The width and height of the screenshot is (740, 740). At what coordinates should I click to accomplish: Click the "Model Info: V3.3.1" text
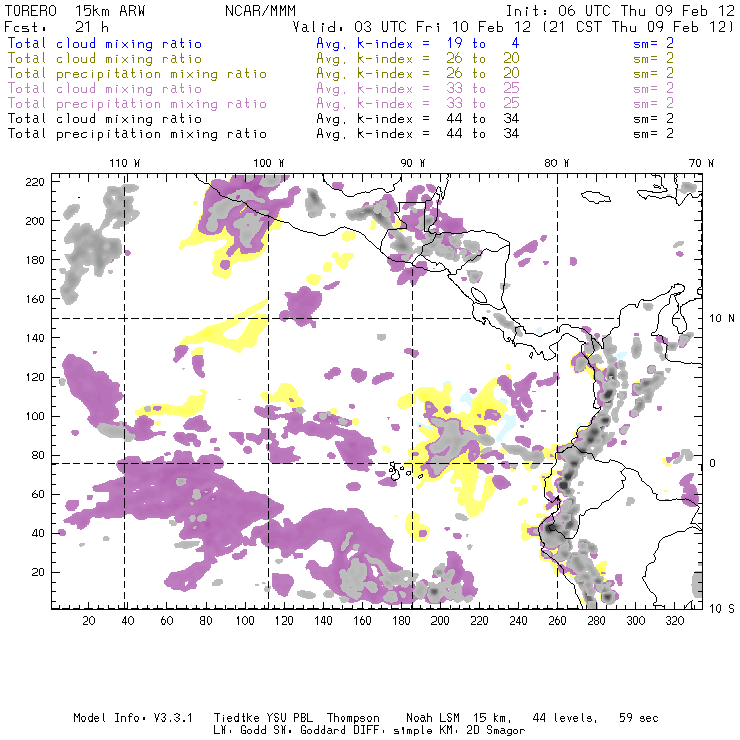(133, 718)
